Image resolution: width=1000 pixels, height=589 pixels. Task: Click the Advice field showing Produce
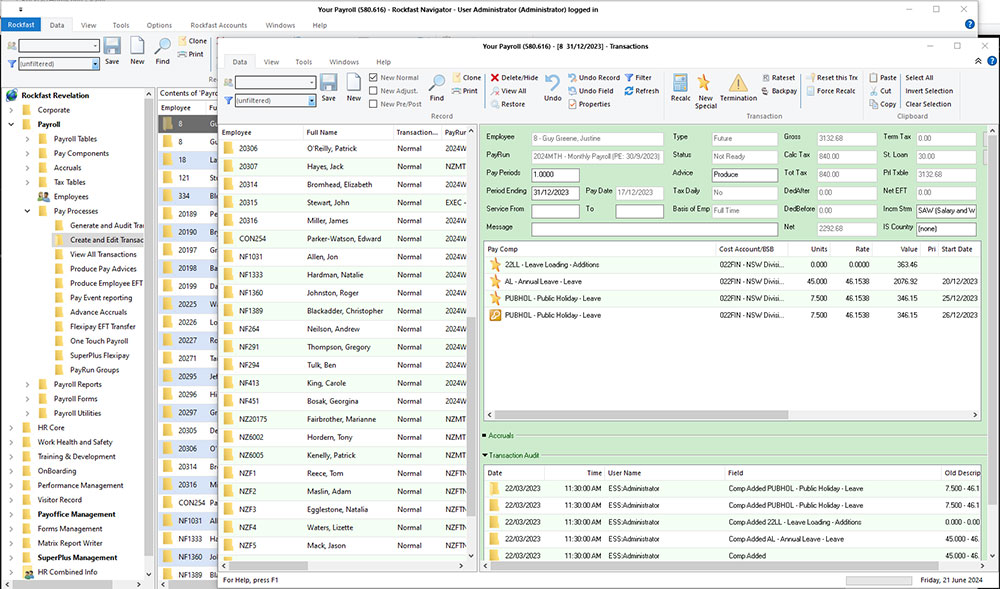(x=745, y=175)
